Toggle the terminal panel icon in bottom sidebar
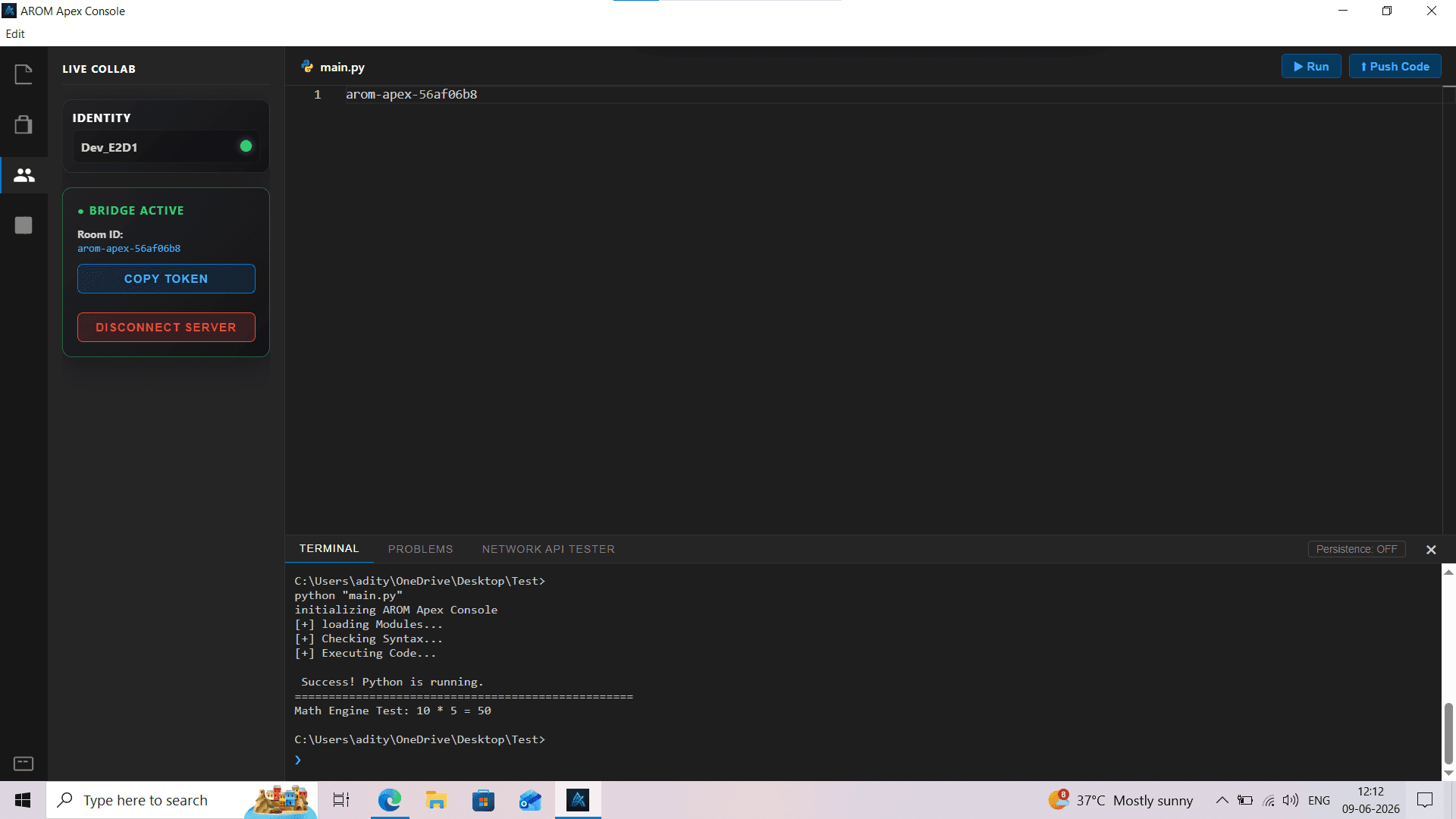The width and height of the screenshot is (1456, 819). 24,763
